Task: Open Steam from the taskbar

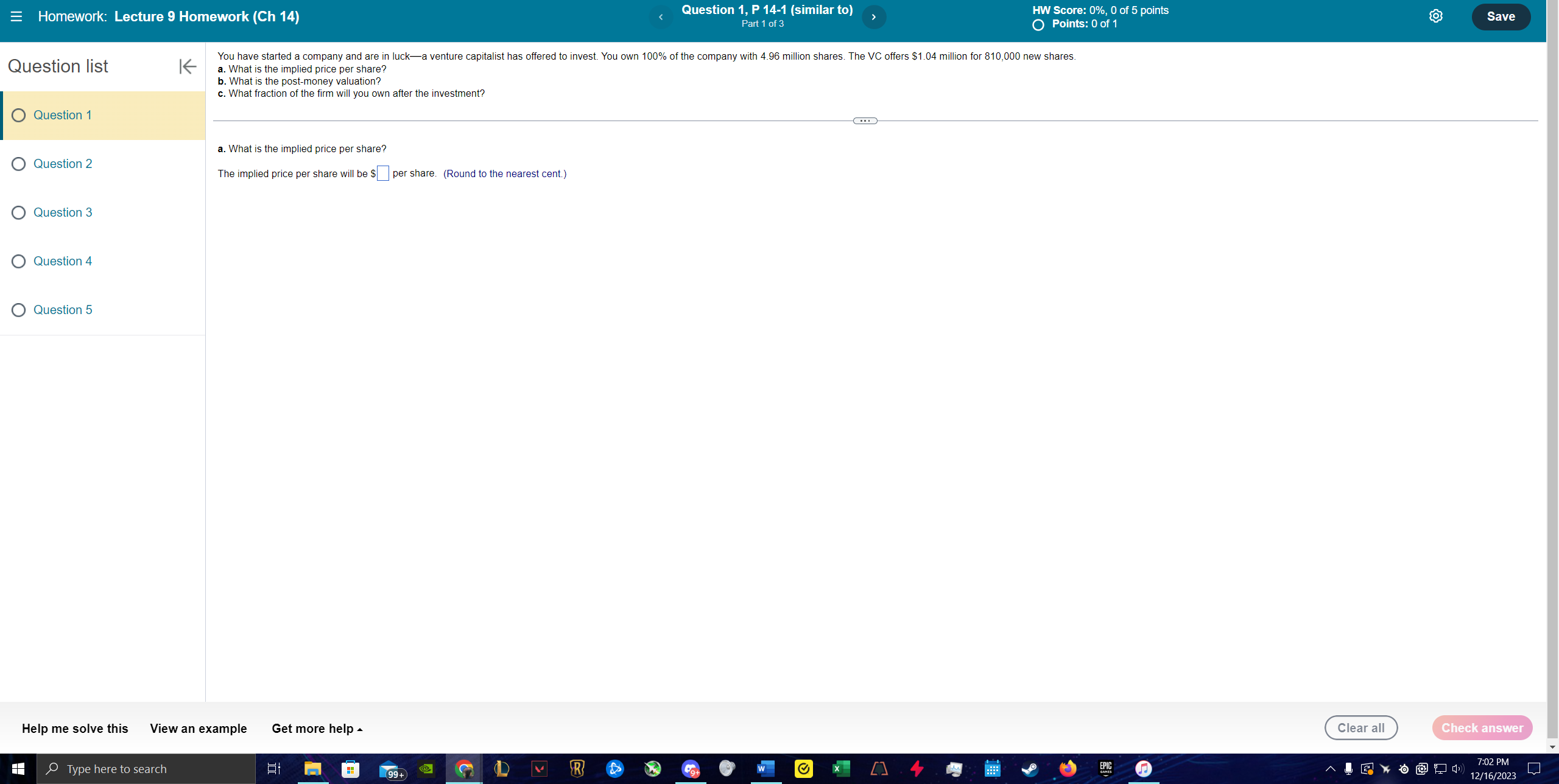Action: [x=1030, y=769]
